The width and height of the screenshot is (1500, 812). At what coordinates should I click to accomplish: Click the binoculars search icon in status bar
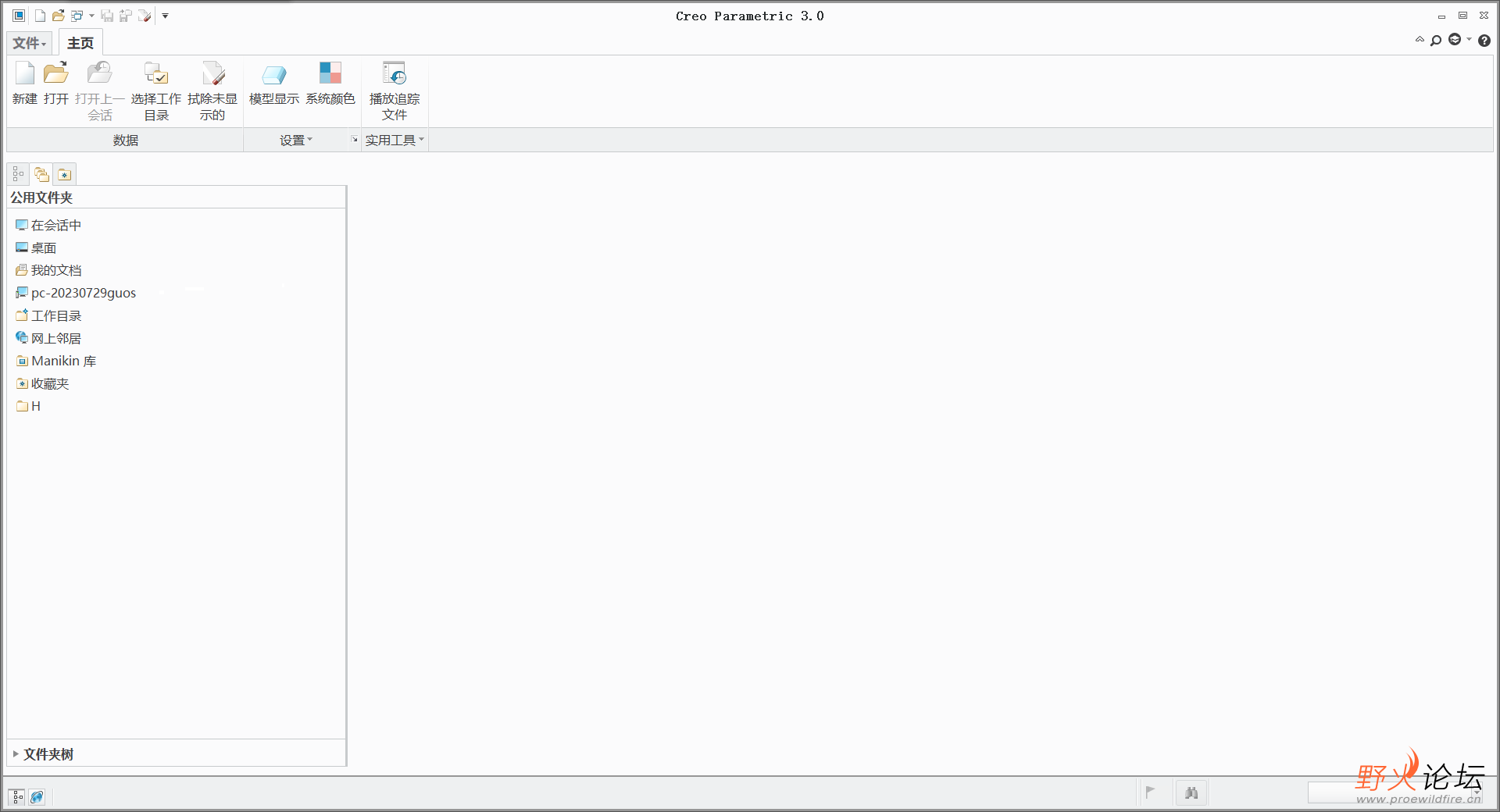(x=1191, y=793)
